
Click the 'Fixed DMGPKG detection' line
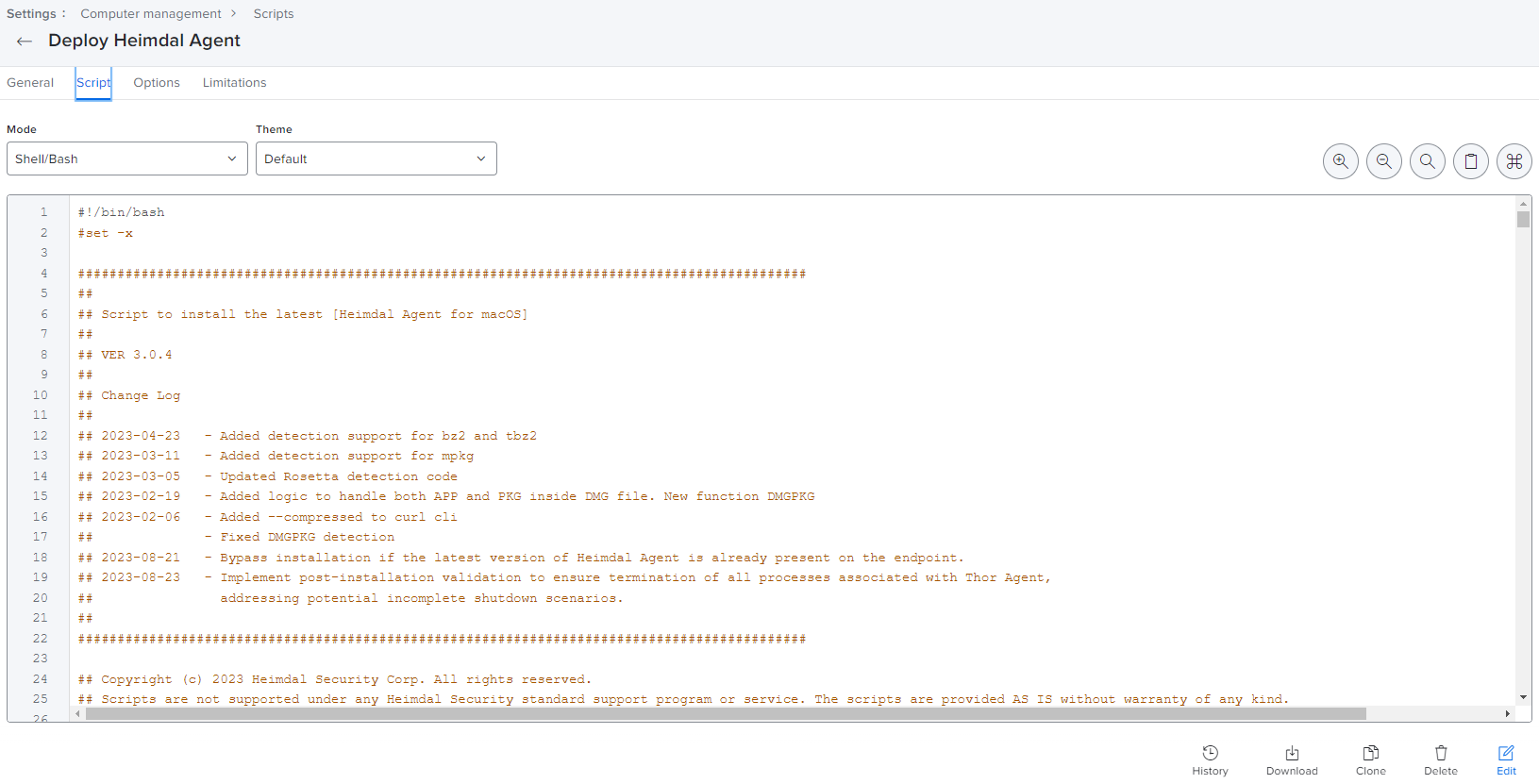click(x=236, y=537)
